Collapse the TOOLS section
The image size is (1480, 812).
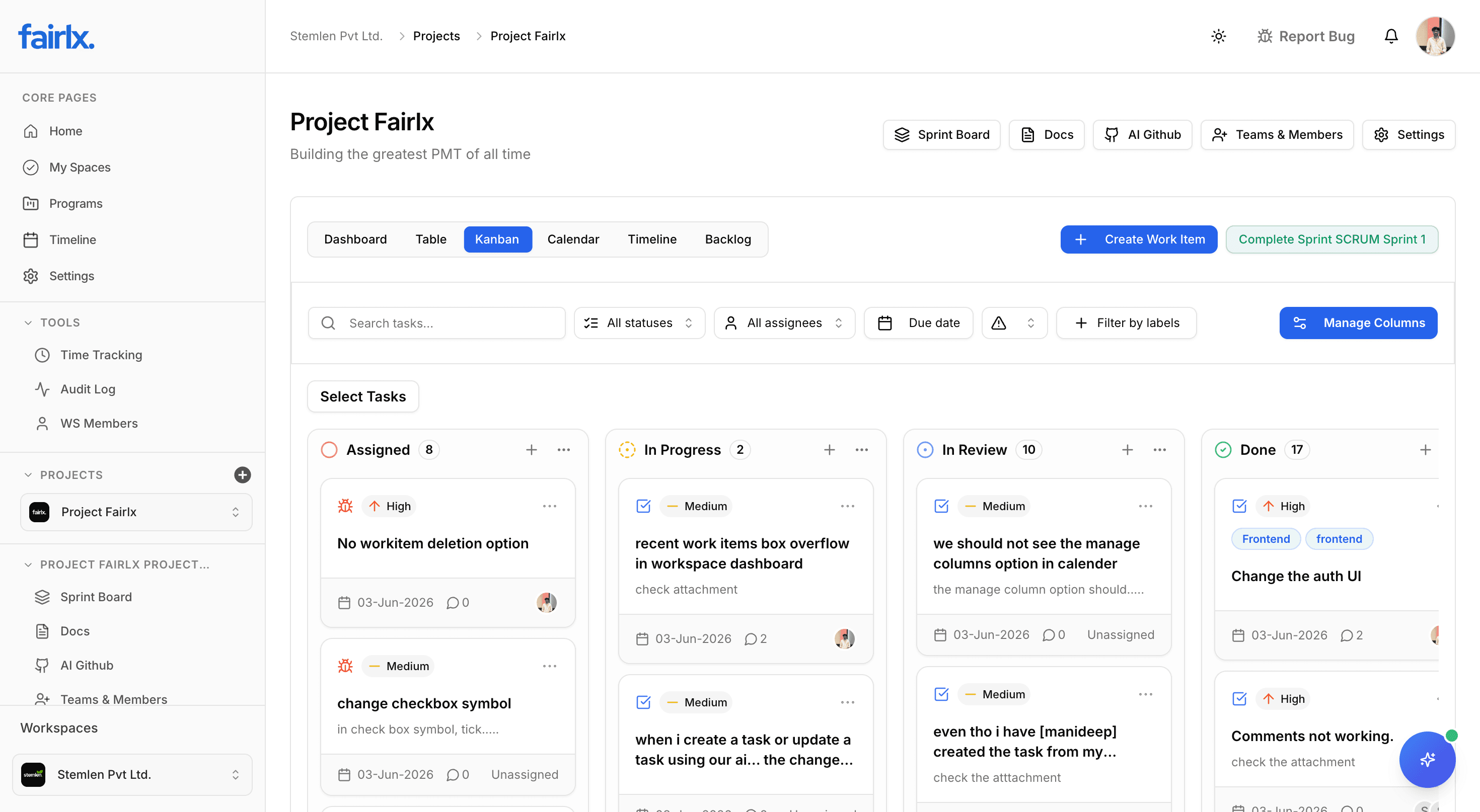[x=28, y=322]
